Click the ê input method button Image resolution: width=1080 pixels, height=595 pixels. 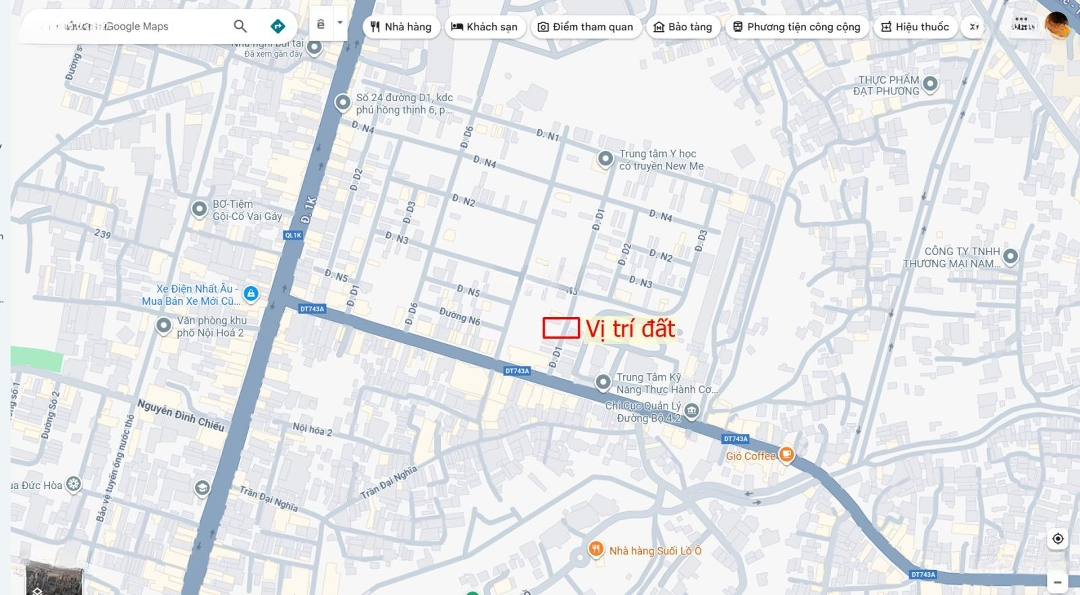[x=321, y=24]
